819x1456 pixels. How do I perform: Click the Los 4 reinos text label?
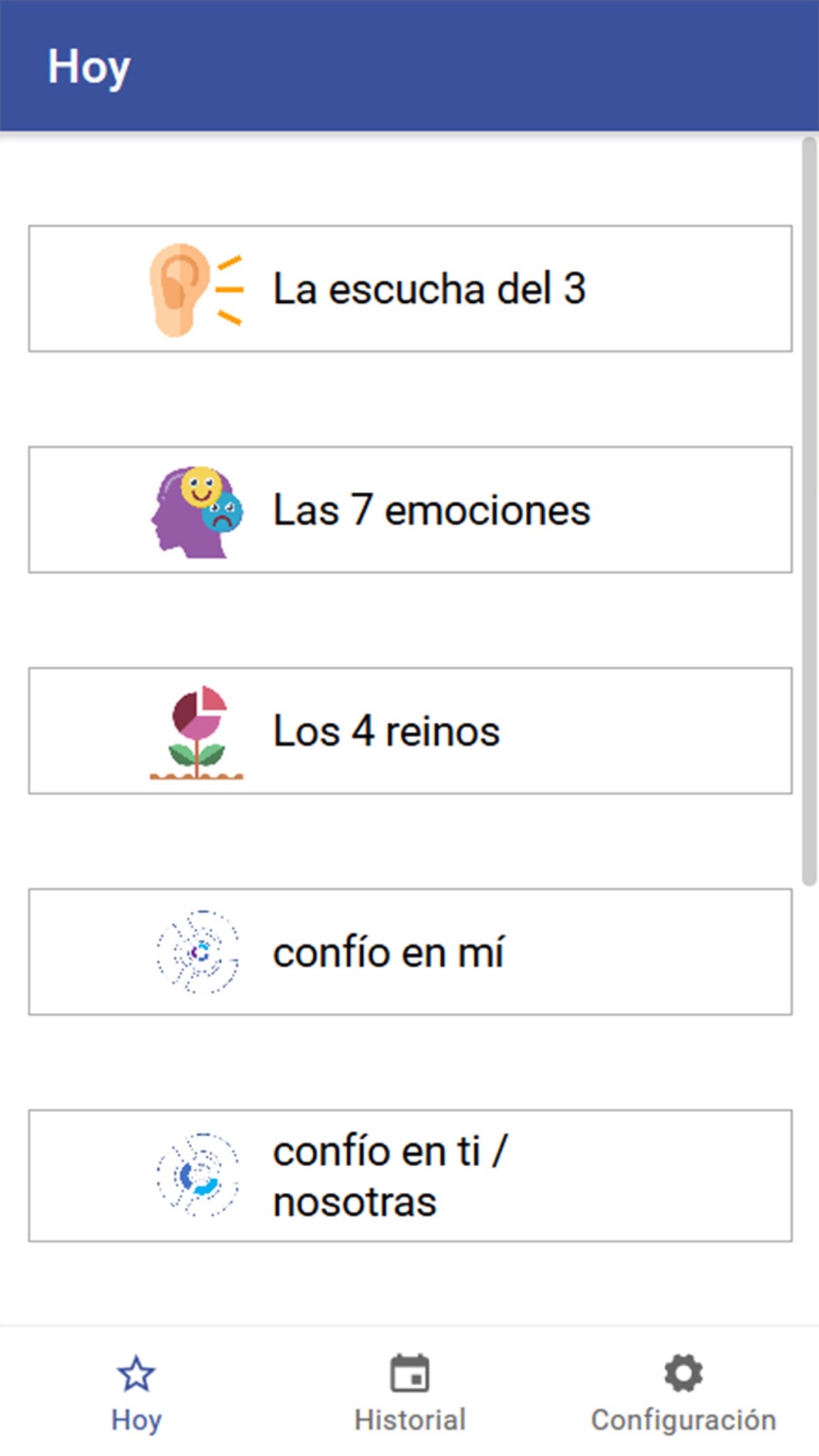pyautogui.click(x=386, y=731)
